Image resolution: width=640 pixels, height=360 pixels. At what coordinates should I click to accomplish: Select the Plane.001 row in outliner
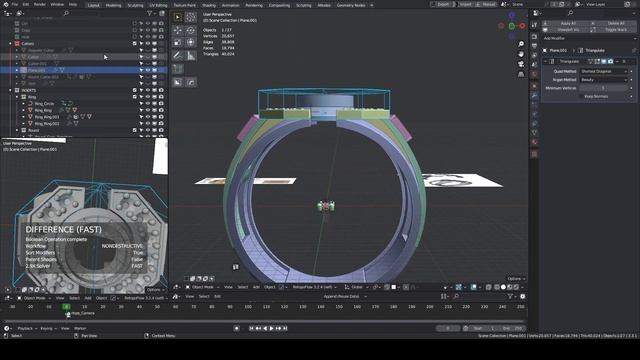click(x=83, y=70)
